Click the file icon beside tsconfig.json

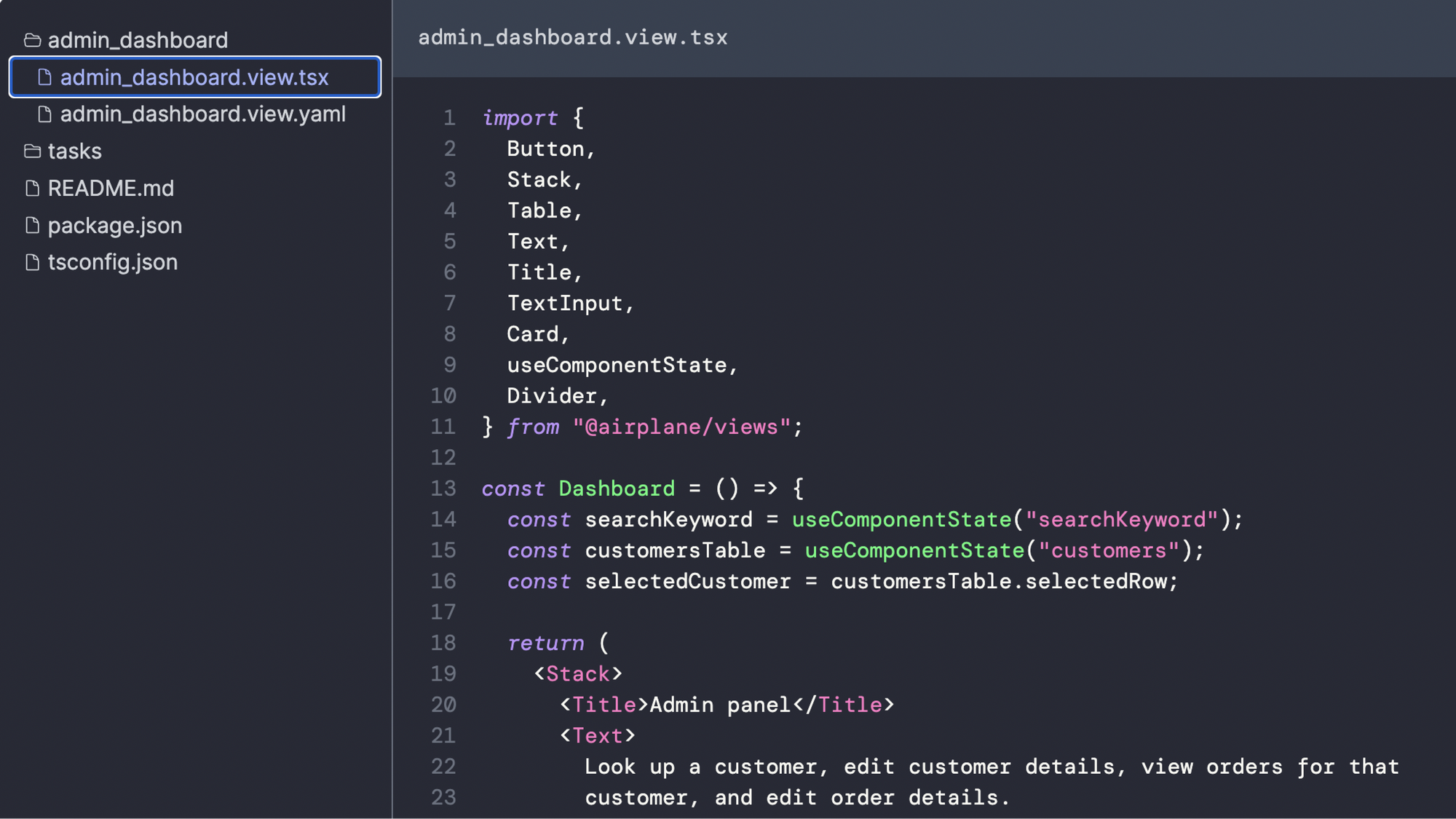32,262
